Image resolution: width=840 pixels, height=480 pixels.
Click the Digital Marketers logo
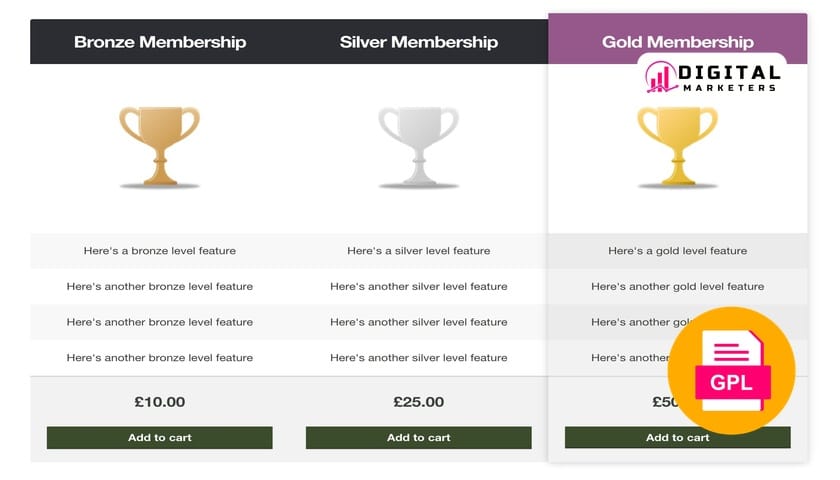712,77
